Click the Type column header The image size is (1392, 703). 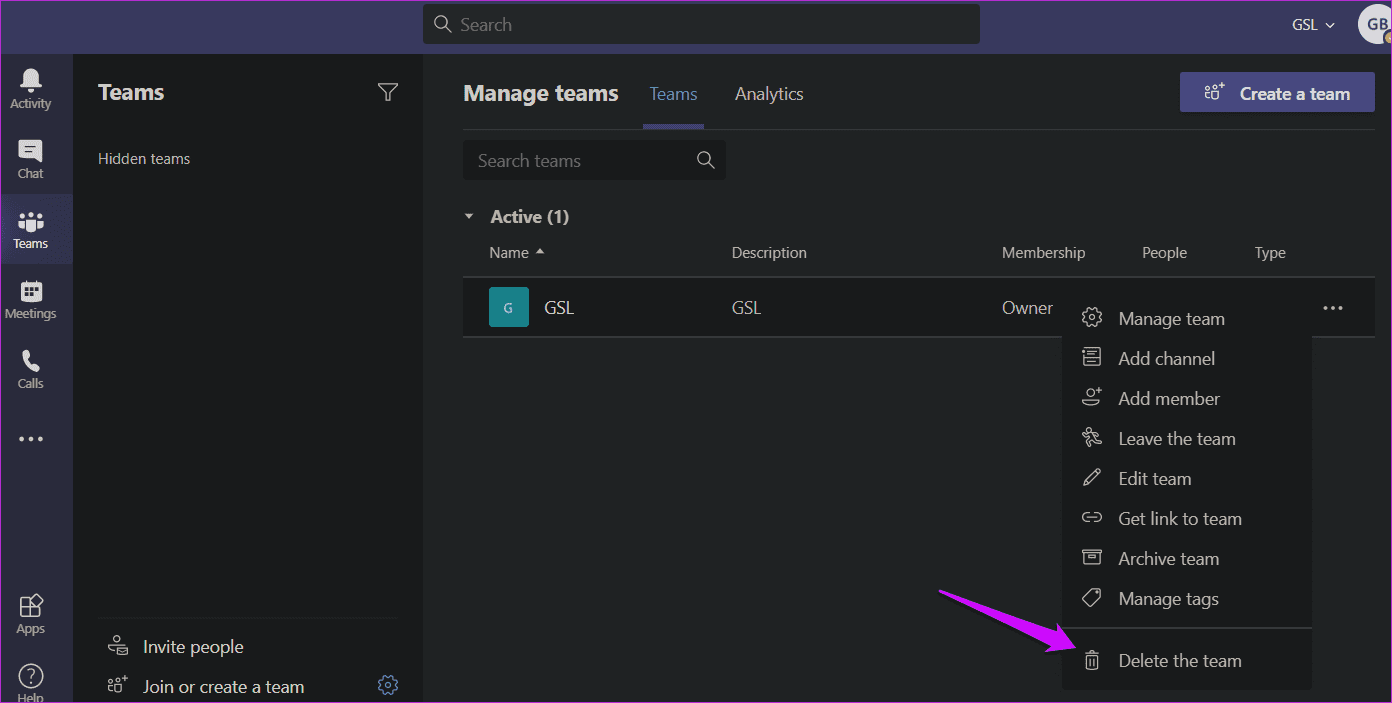[x=1270, y=253]
